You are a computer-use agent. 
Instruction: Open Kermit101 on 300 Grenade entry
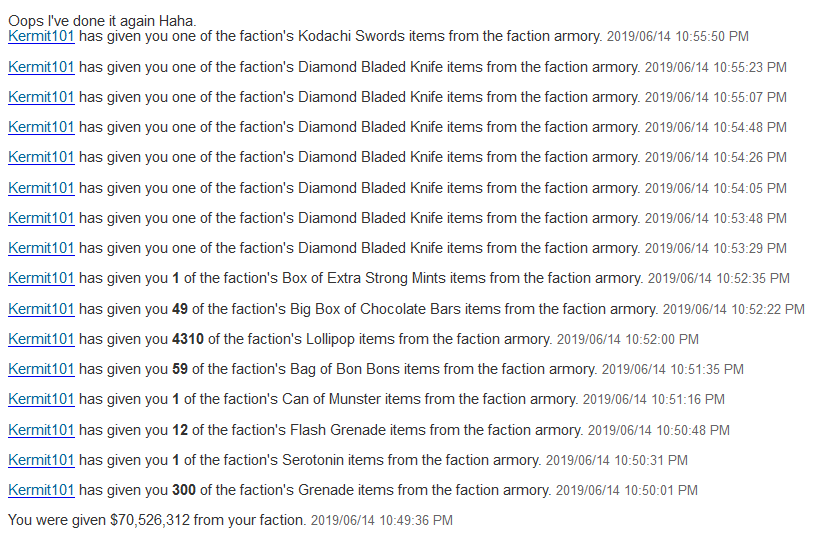pos(41,490)
